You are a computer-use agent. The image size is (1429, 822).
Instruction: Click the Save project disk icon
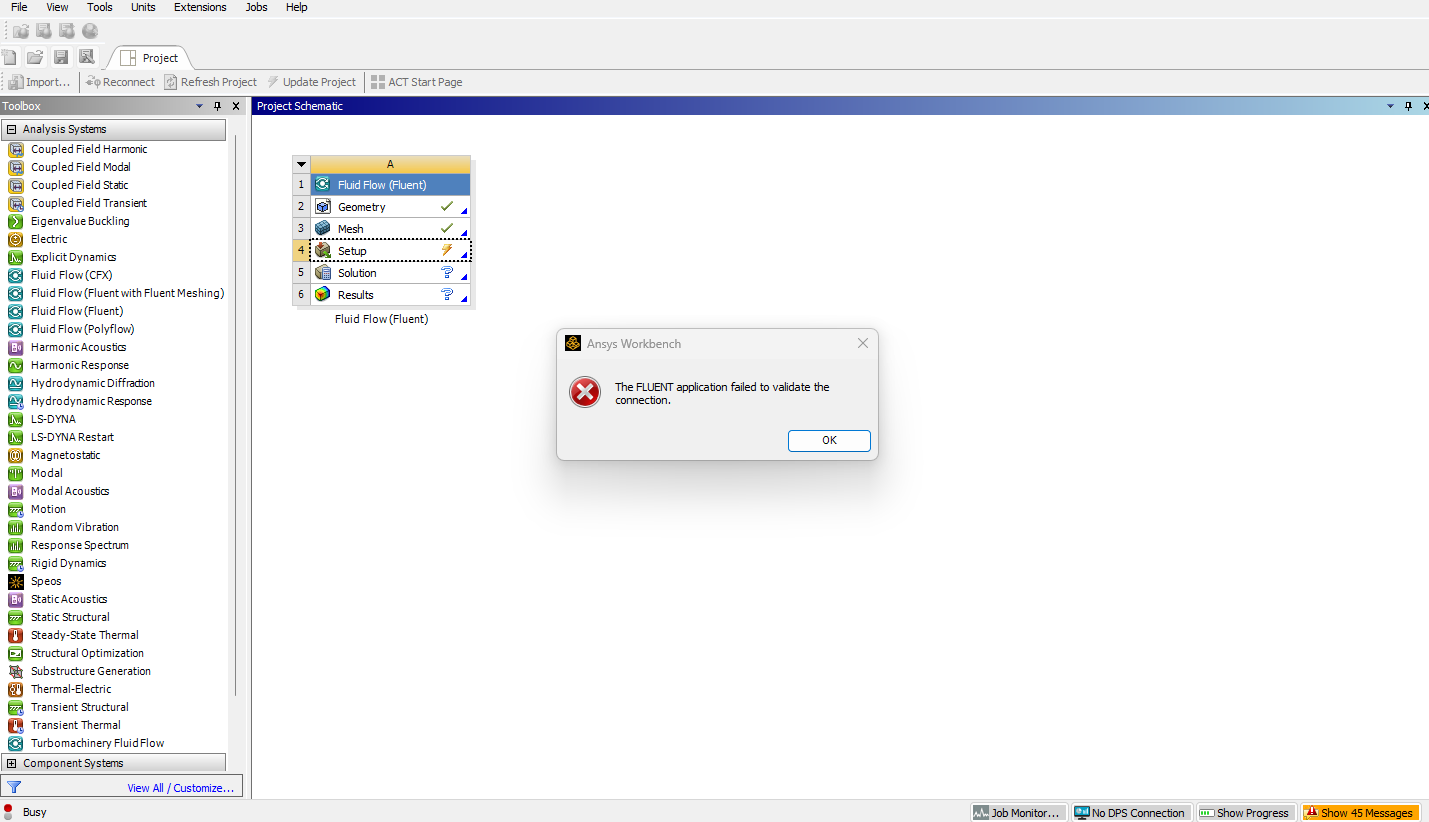(x=61, y=57)
